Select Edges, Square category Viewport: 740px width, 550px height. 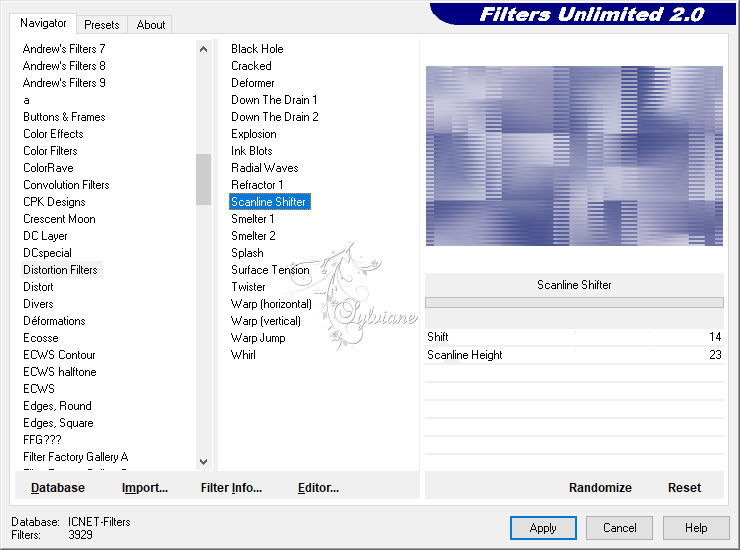pos(59,423)
